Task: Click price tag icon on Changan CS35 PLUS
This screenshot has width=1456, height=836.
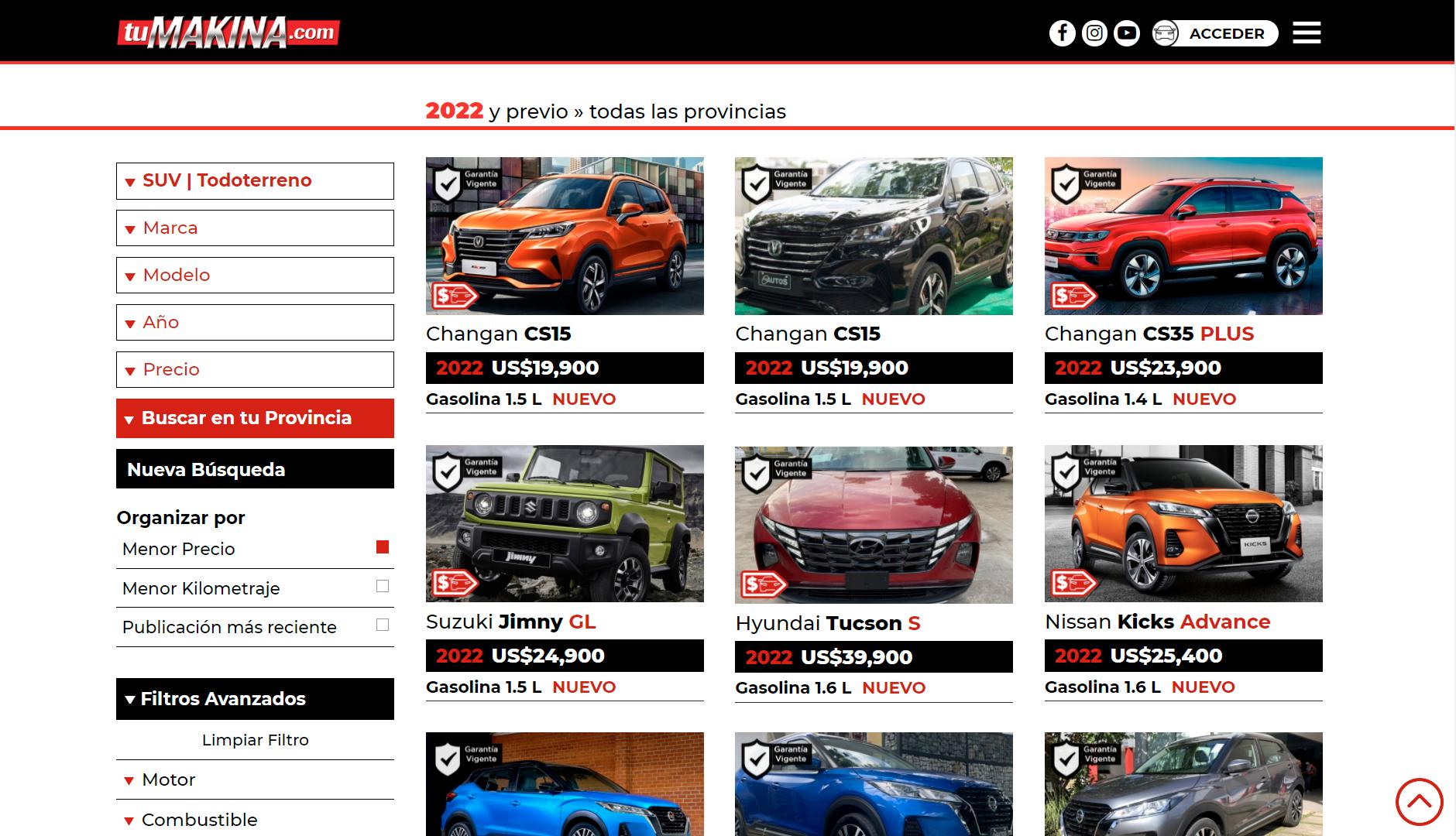Action: tap(1073, 296)
